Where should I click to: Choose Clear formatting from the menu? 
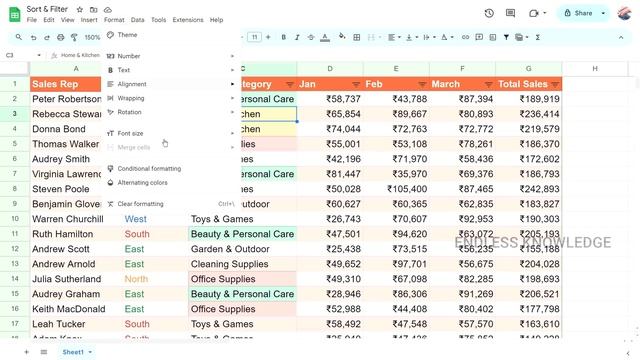171,204
